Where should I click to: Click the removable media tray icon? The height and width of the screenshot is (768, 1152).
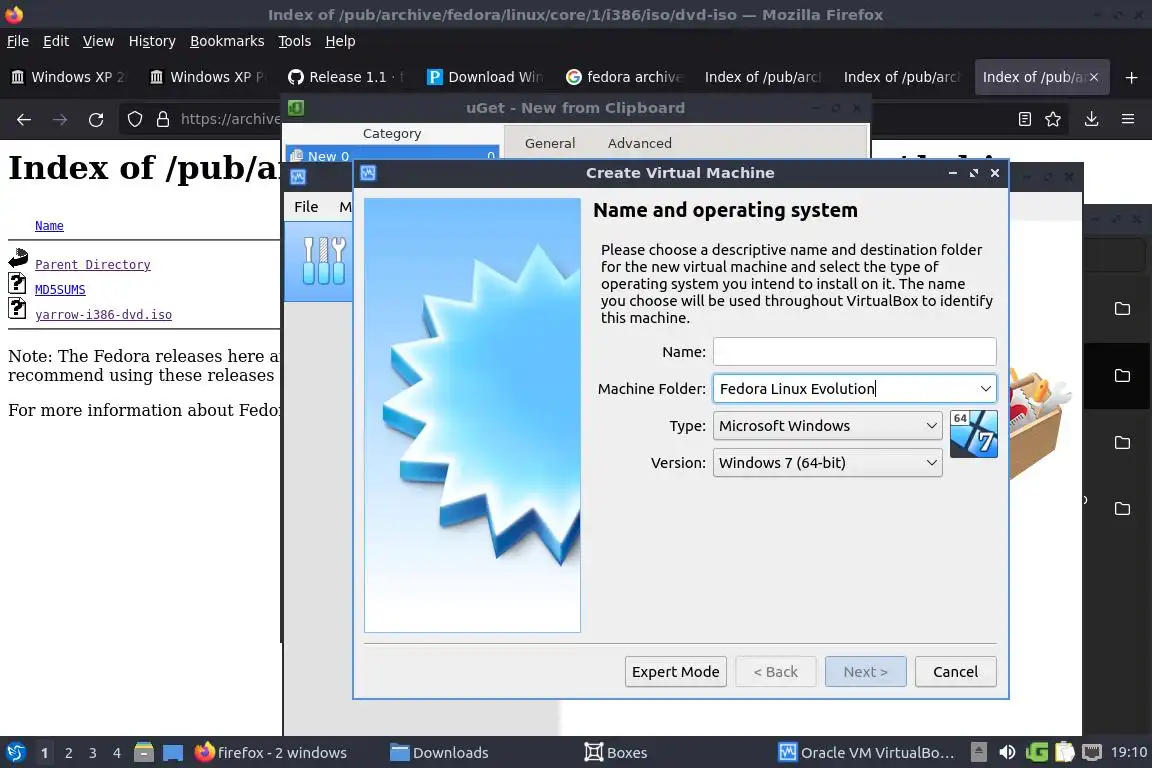(979, 752)
